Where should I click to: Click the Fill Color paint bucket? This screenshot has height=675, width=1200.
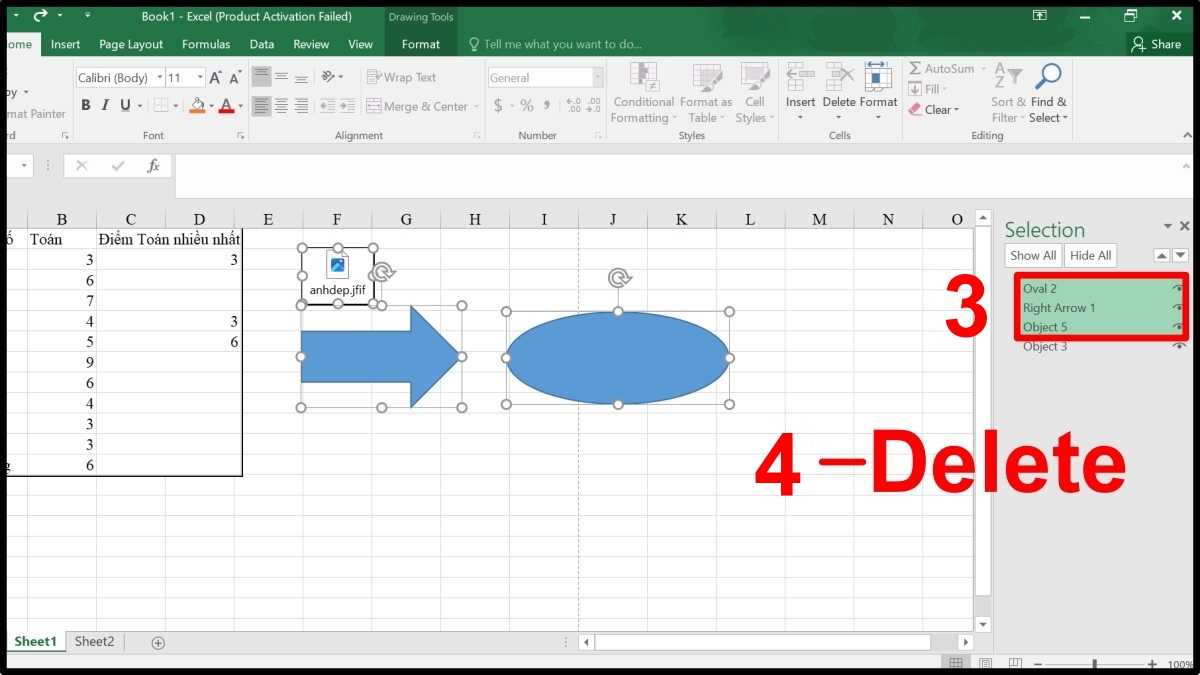point(197,106)
